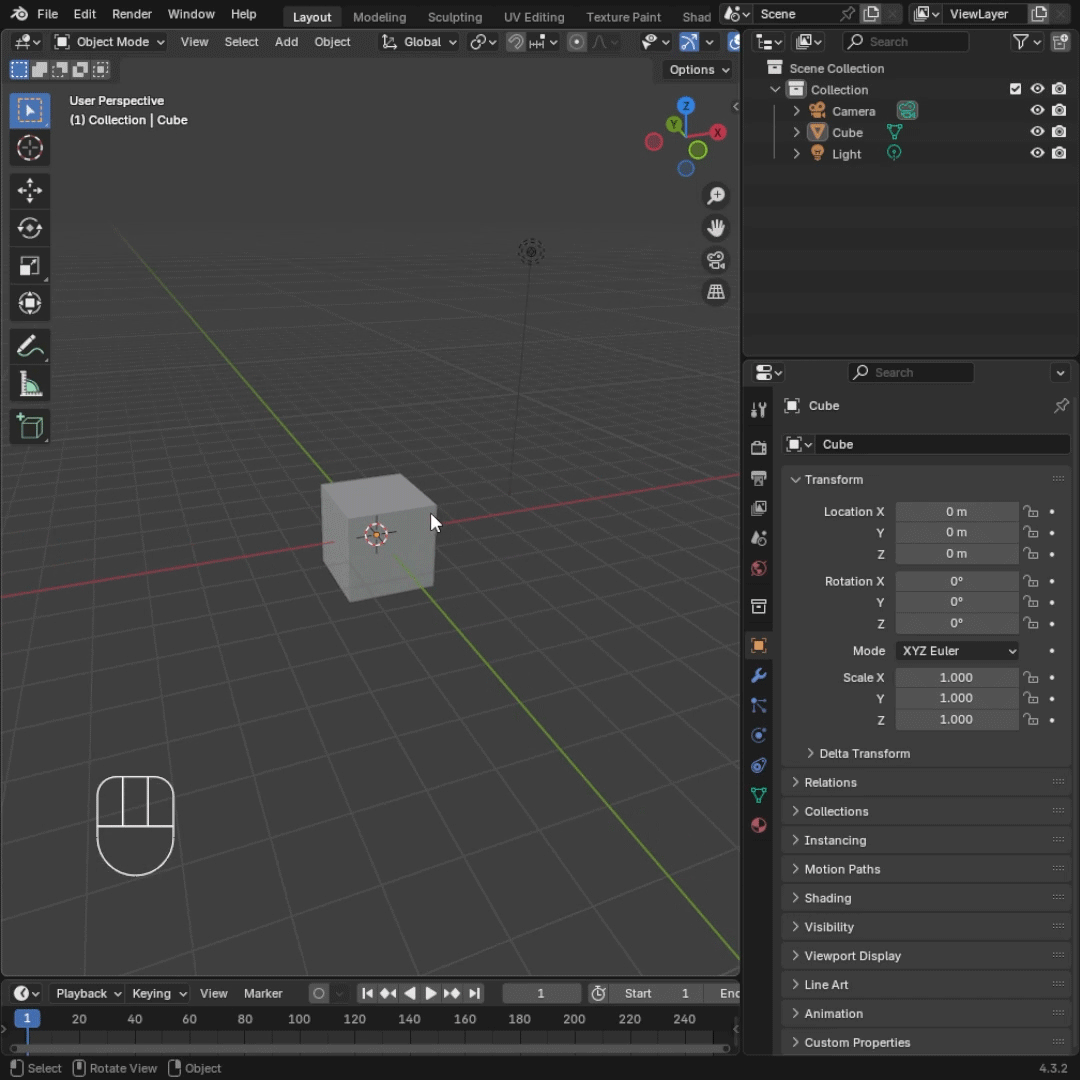Hide the Cube in viewport
Image resolution: width=1080 pixels, height=1080 pixels.
[1037, 132]
